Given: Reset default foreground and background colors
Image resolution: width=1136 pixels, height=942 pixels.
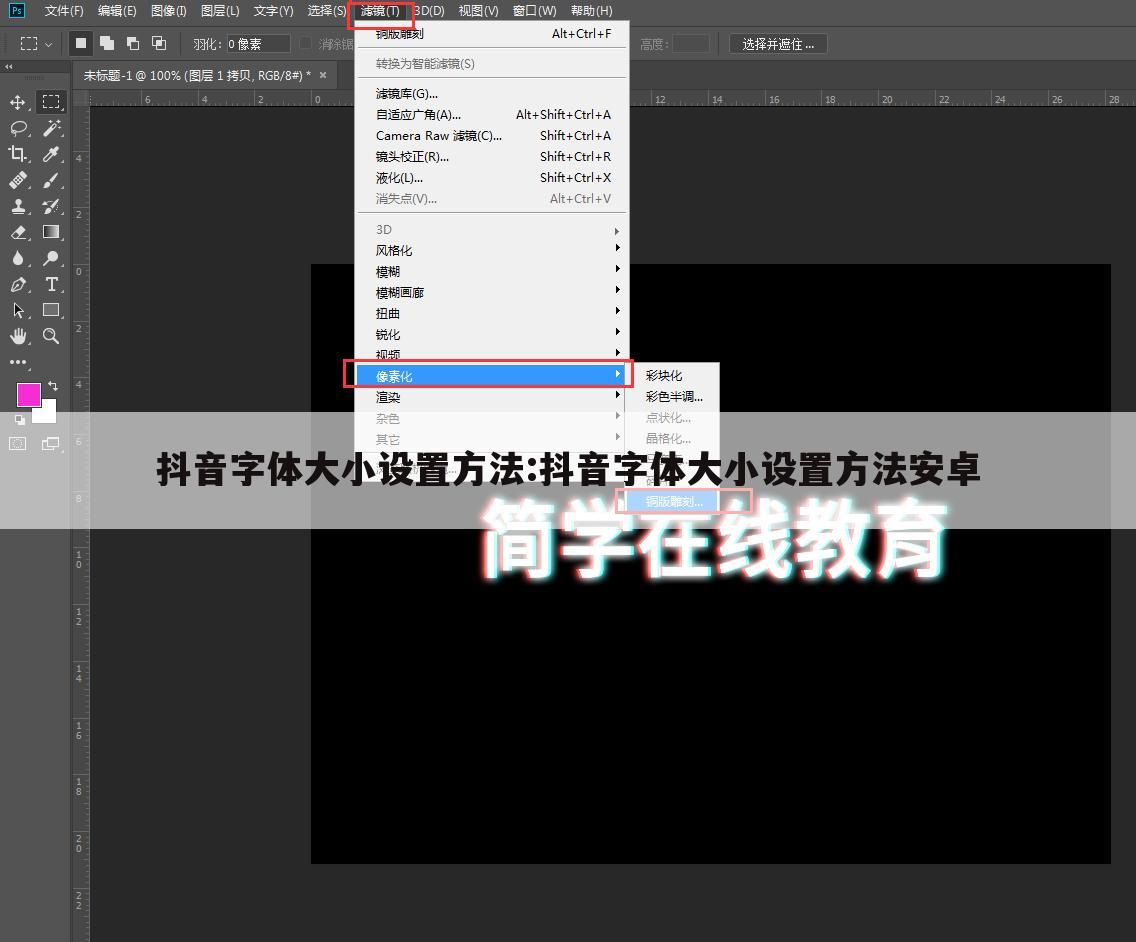Looking at the screenshot, I should (20, 419).
